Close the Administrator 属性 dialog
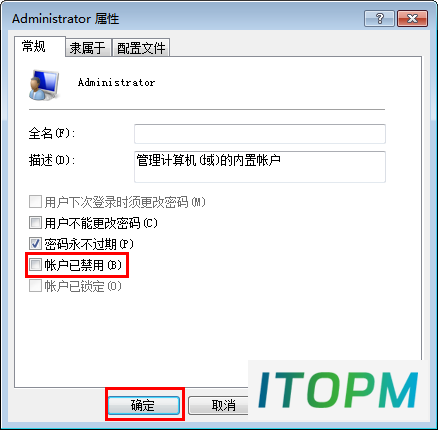 [x=412, y=18]
